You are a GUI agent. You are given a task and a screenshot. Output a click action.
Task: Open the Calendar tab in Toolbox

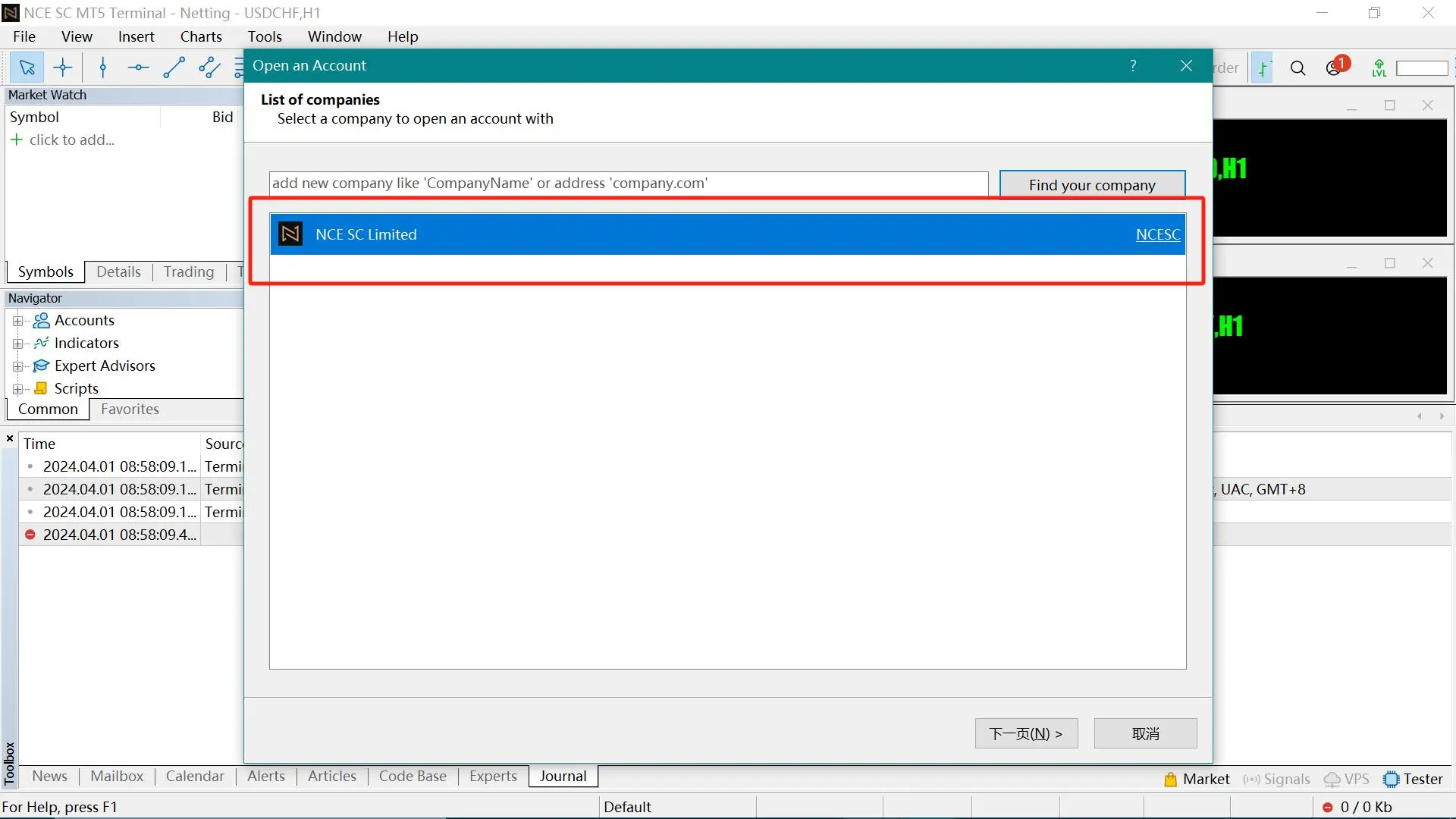click(x=195, y=776)
